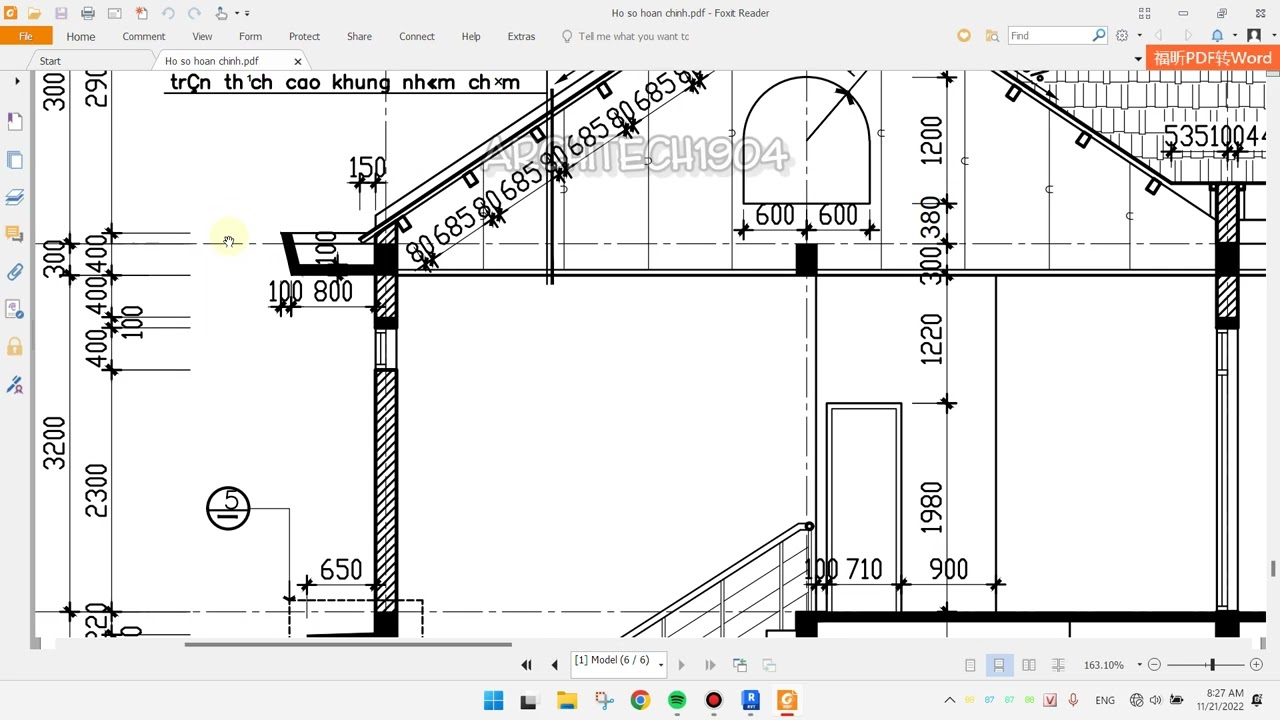The height and width of the screenshot is (720, 1280).
Task: Expand the gear settings dropdown arrow
Action: (1138, 36)
